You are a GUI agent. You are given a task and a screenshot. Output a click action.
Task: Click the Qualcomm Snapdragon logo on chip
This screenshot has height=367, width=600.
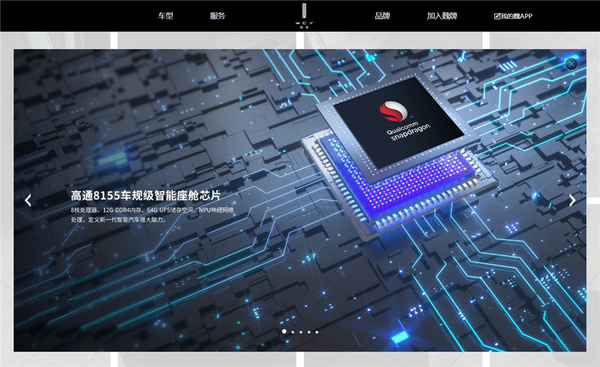tap(400, 121)
